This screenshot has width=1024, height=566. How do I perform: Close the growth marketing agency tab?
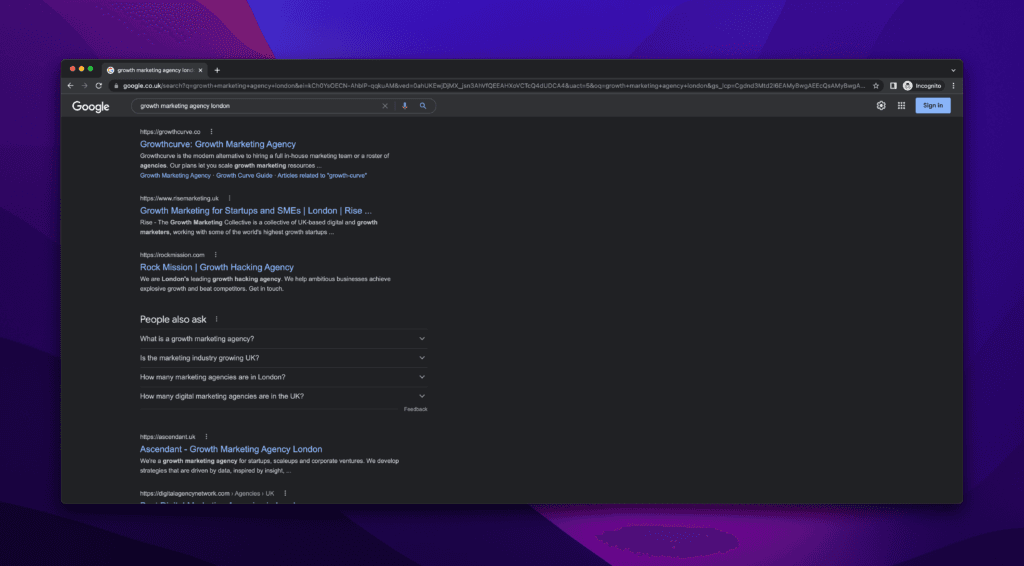pyautogui.click(x=200, y=70)
